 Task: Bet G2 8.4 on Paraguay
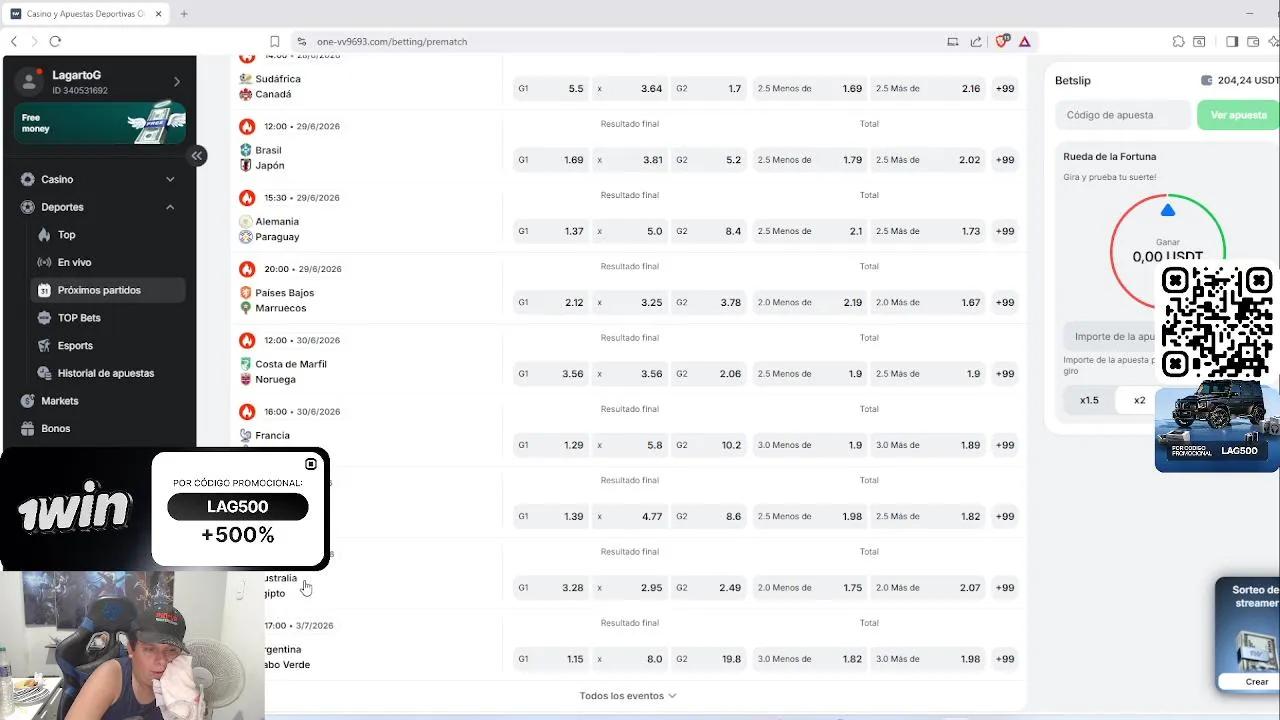[709, 231]
